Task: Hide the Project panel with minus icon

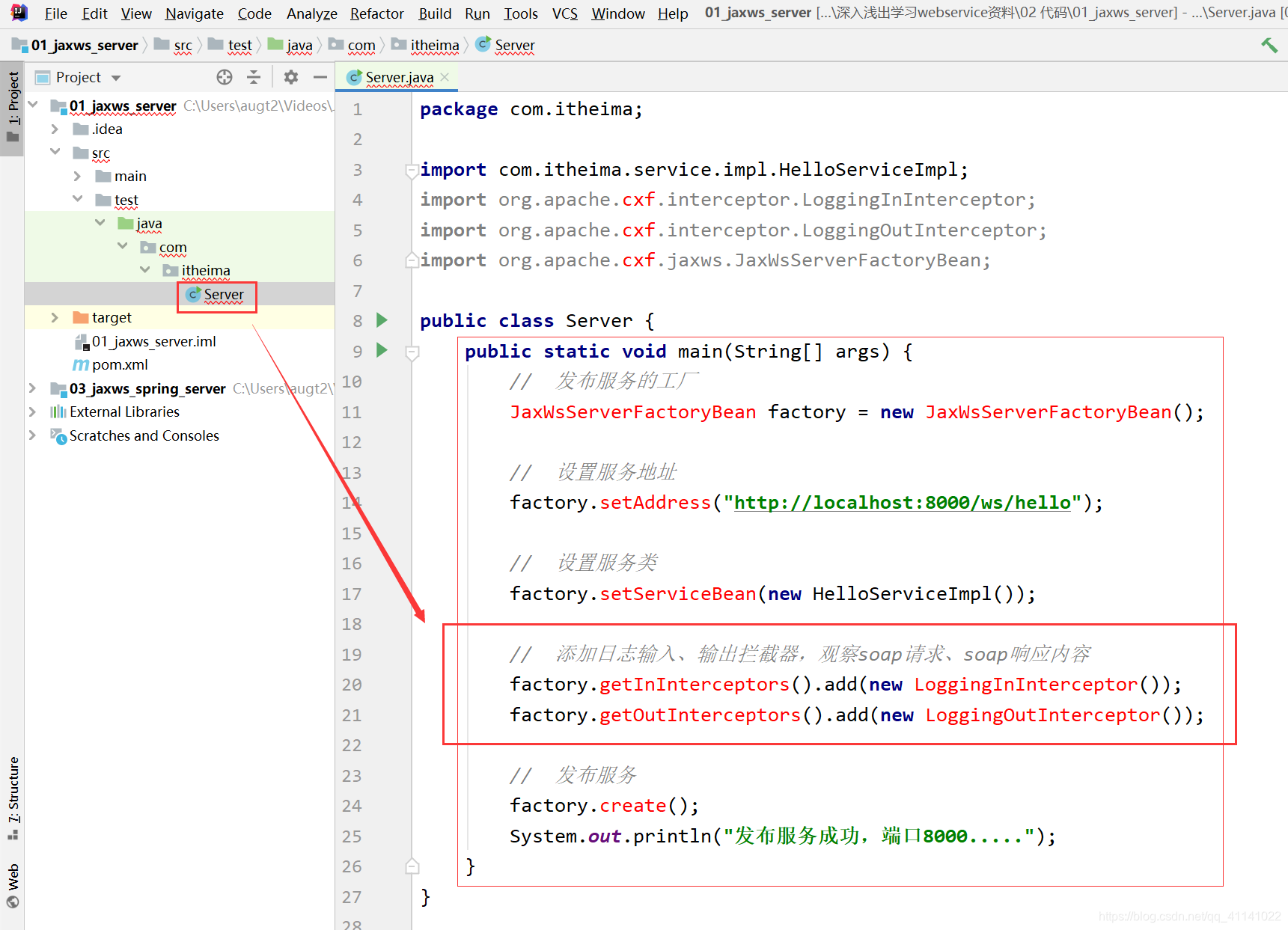Action: (x=320, y=77)
